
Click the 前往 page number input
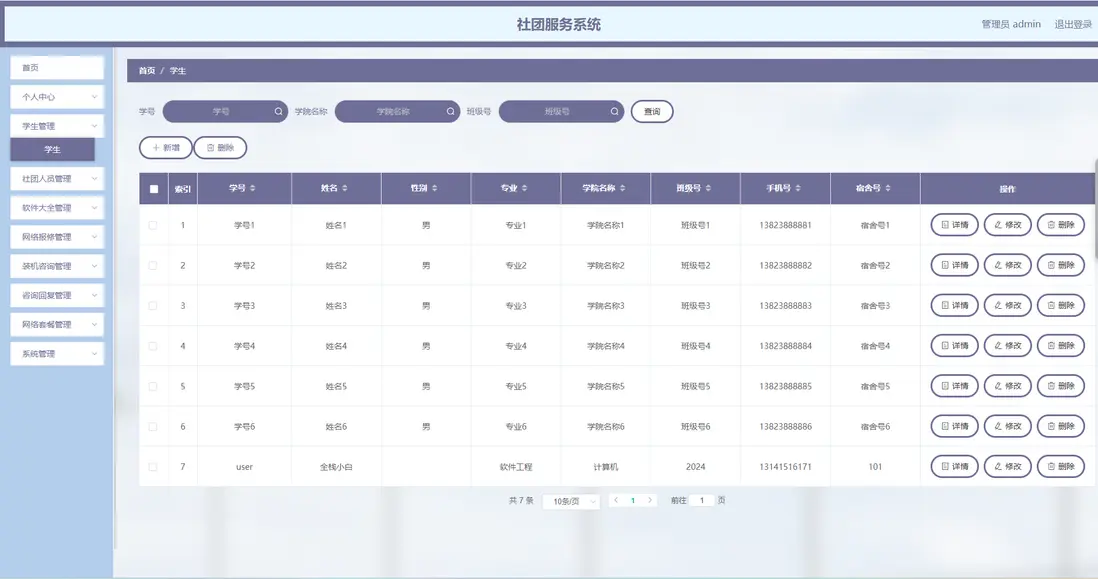[702, 500]
